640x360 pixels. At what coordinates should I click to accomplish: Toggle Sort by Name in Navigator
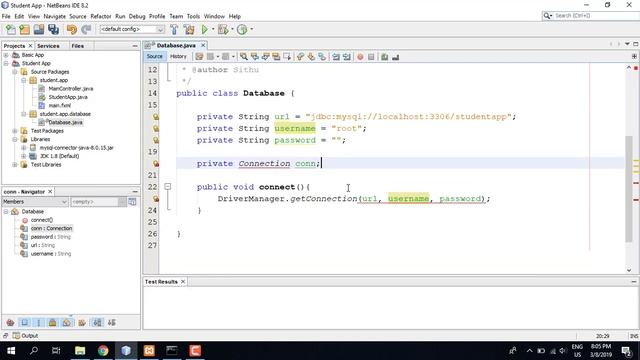click(97, 322)
